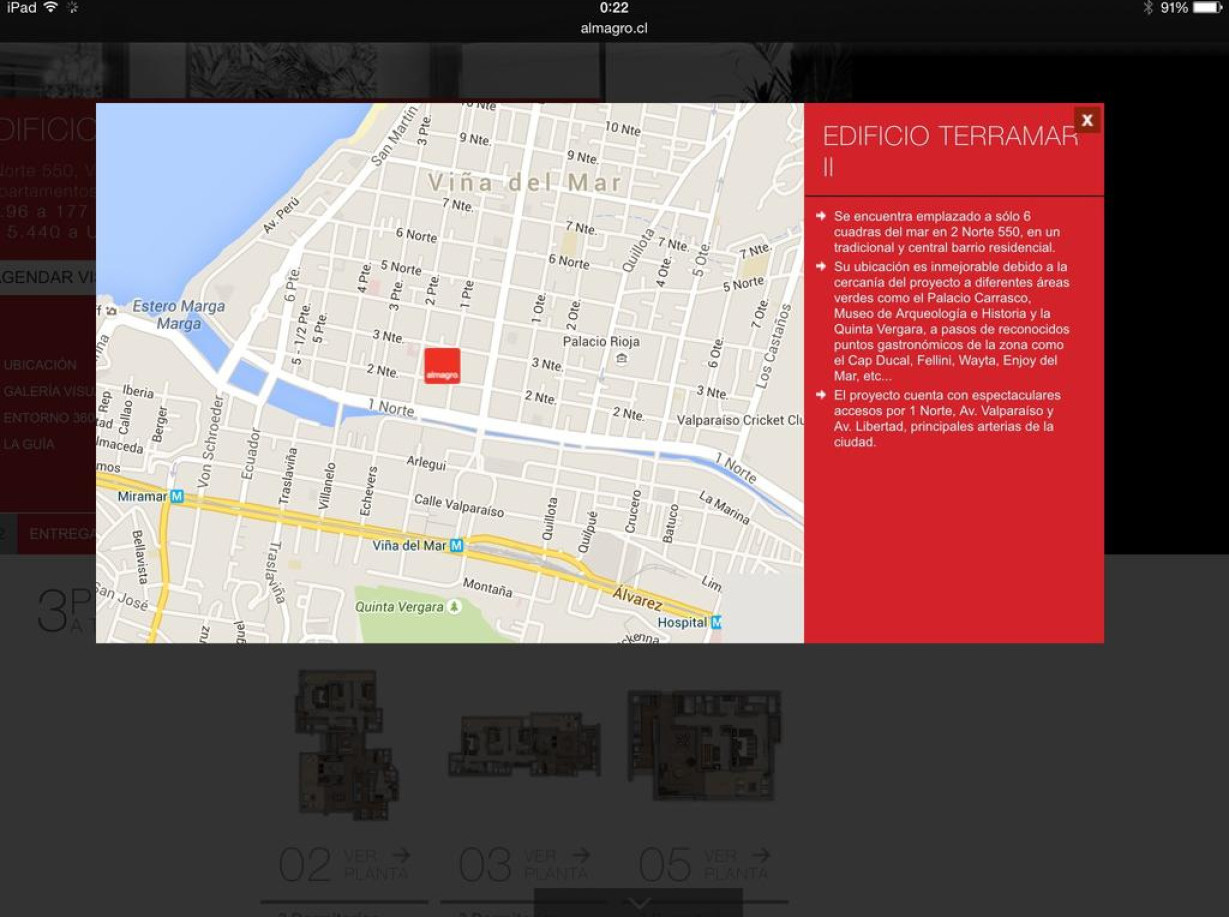Click the "Echevers" street label
This screenshot has height=917, width=1229.
tap(371, 491)
